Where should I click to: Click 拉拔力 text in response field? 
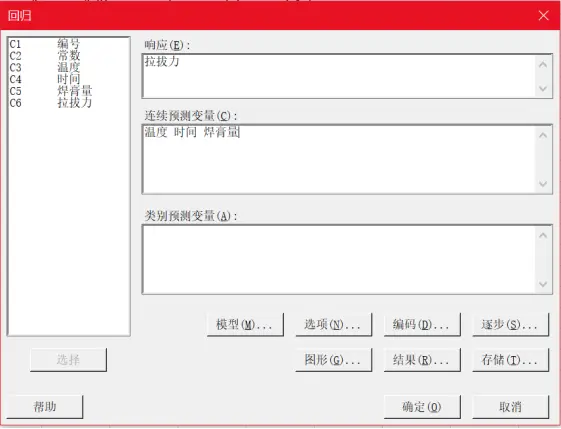pos(162,61)
